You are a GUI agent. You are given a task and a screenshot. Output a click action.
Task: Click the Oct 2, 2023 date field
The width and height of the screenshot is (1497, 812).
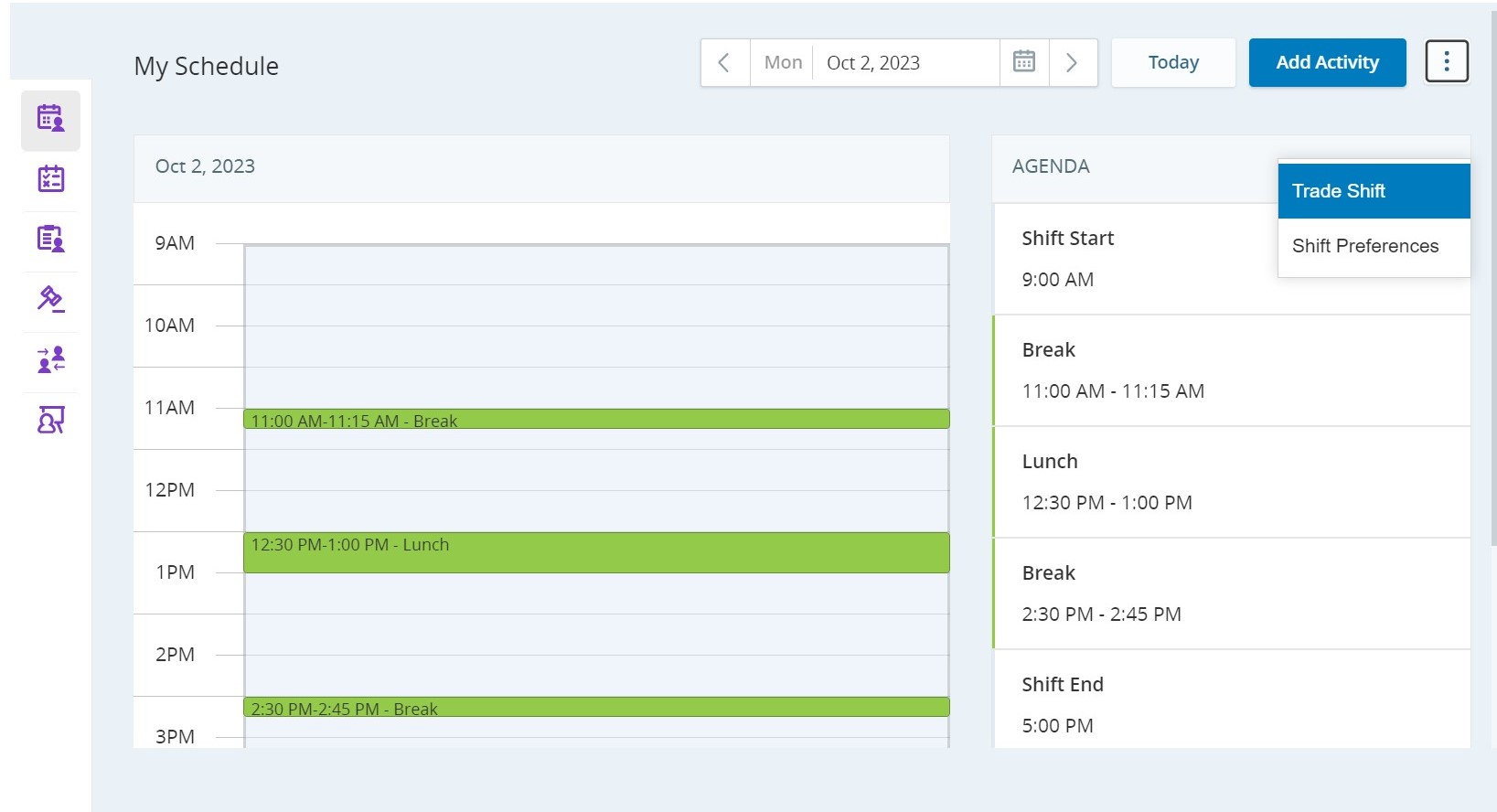(905, 62)
